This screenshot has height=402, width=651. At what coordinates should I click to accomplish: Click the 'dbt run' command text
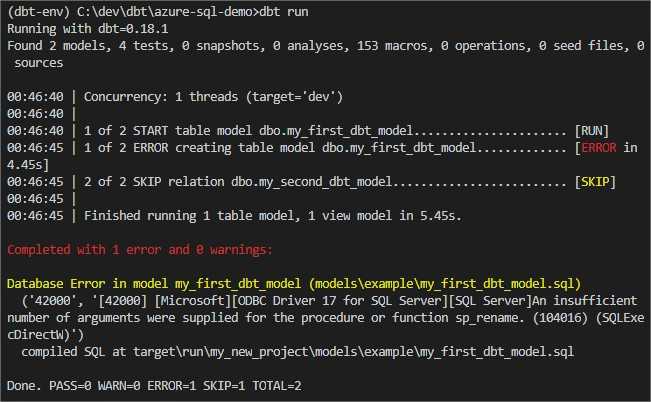click(284, 12)
